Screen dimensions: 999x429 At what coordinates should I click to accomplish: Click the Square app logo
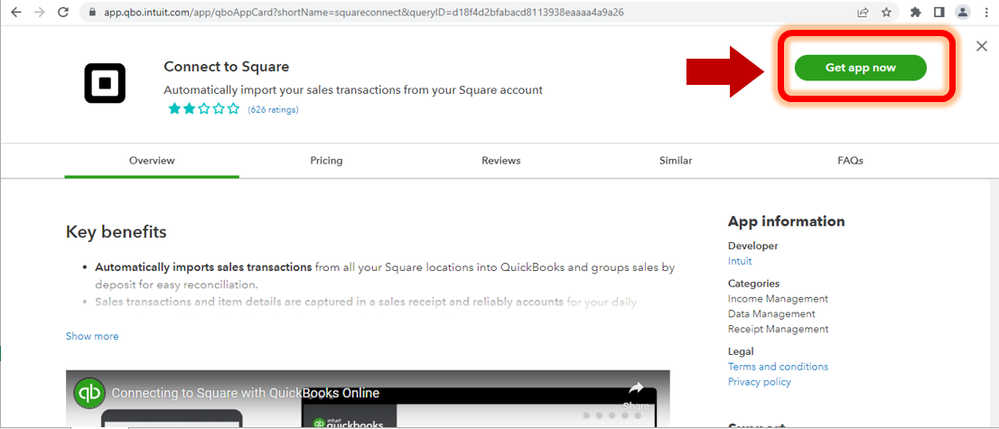click(x=105, y=84)
